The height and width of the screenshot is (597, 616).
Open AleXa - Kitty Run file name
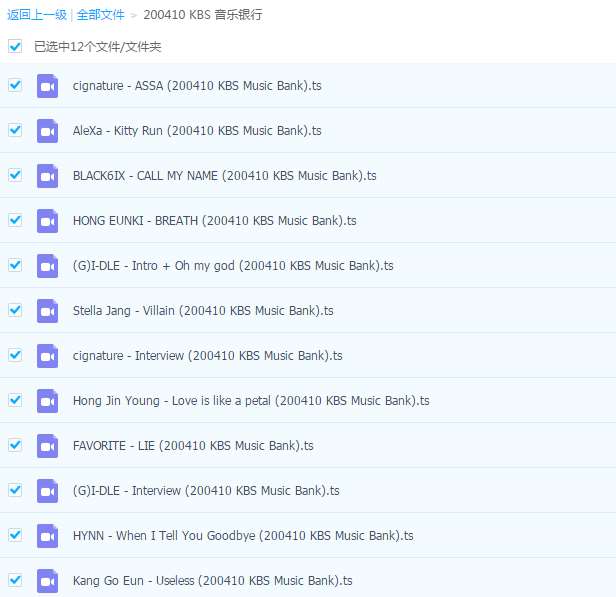click(x=197, y=131)
